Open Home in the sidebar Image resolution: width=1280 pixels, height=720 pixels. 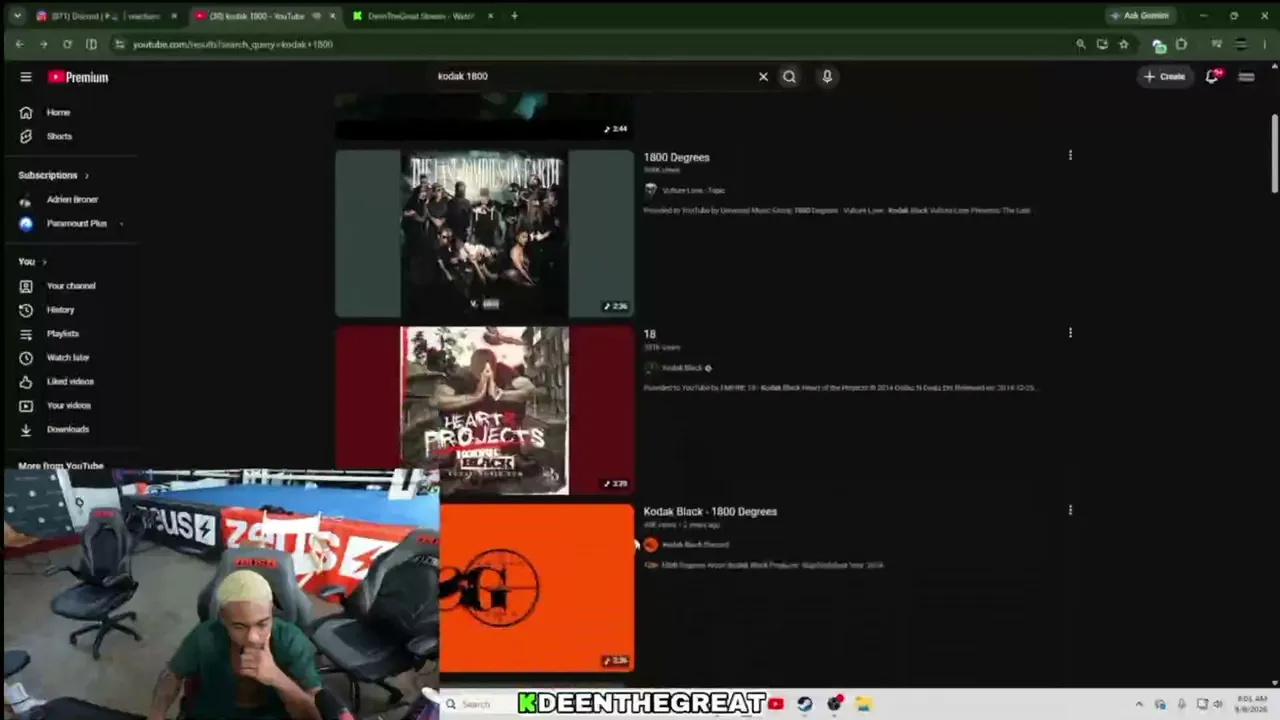(x=58, y=112)
